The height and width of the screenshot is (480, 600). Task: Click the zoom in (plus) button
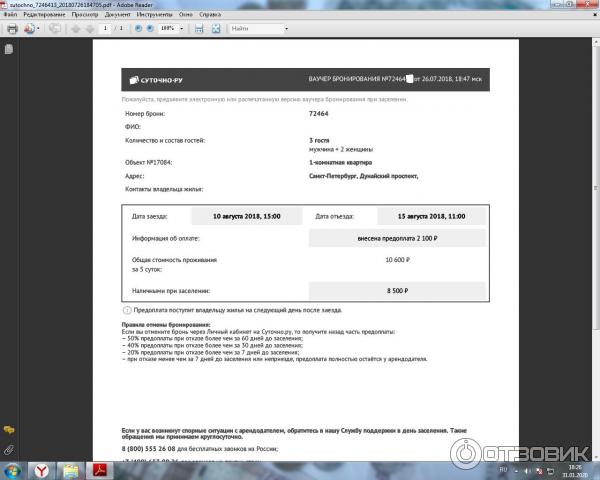pyautogui.click(x=151, y=28)
